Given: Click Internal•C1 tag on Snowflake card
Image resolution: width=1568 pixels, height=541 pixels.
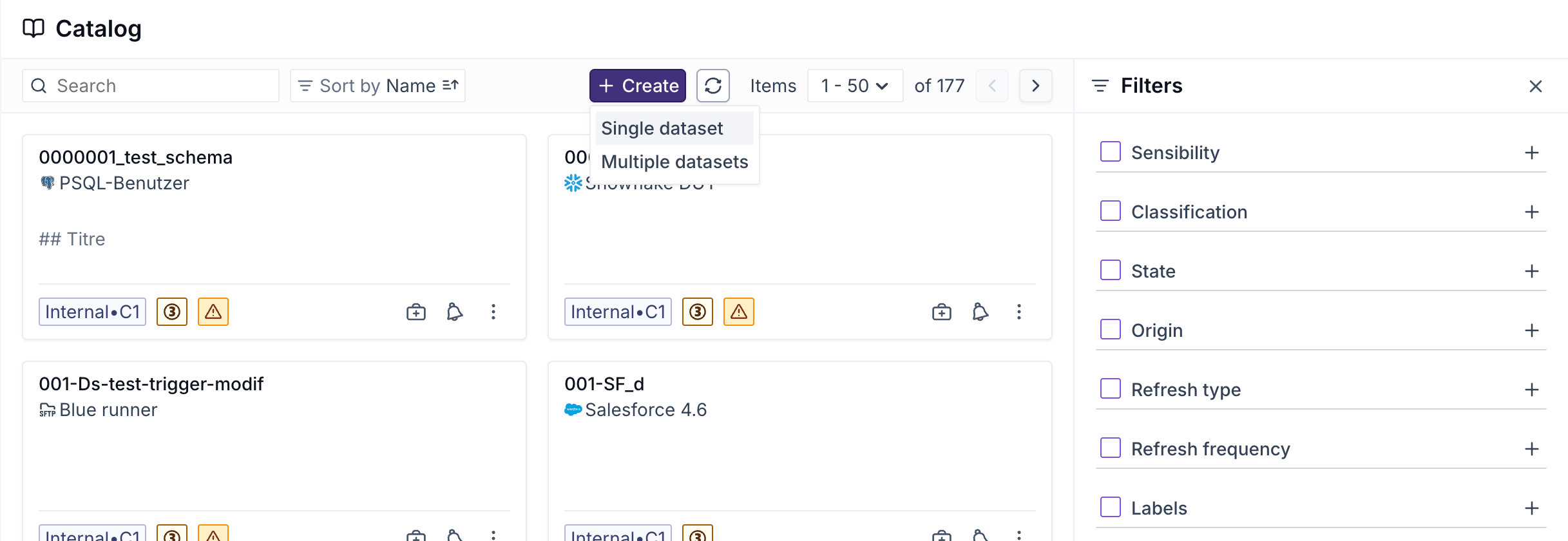Looking at the screenshot, I should [x=618, y=312].
